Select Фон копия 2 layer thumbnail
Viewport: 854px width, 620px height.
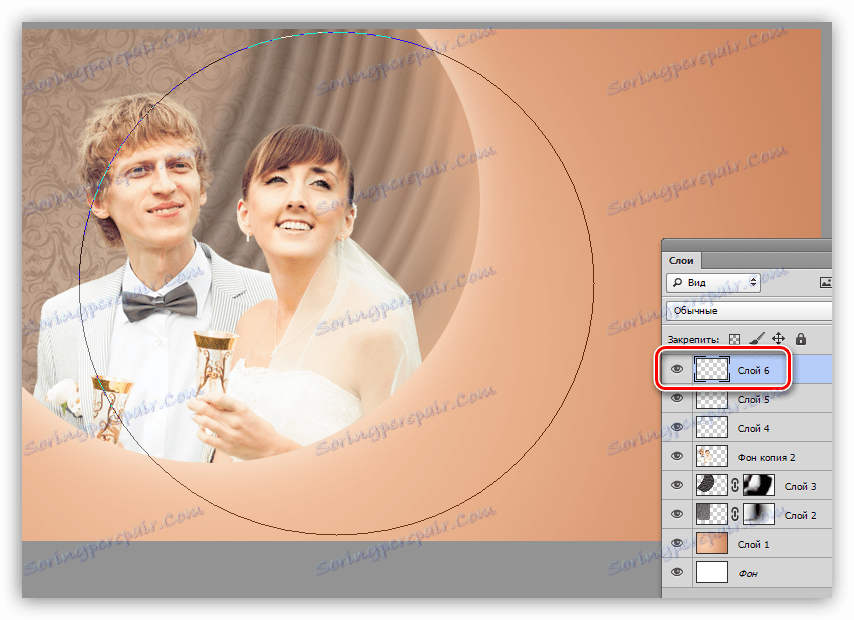tap(711, 457)
